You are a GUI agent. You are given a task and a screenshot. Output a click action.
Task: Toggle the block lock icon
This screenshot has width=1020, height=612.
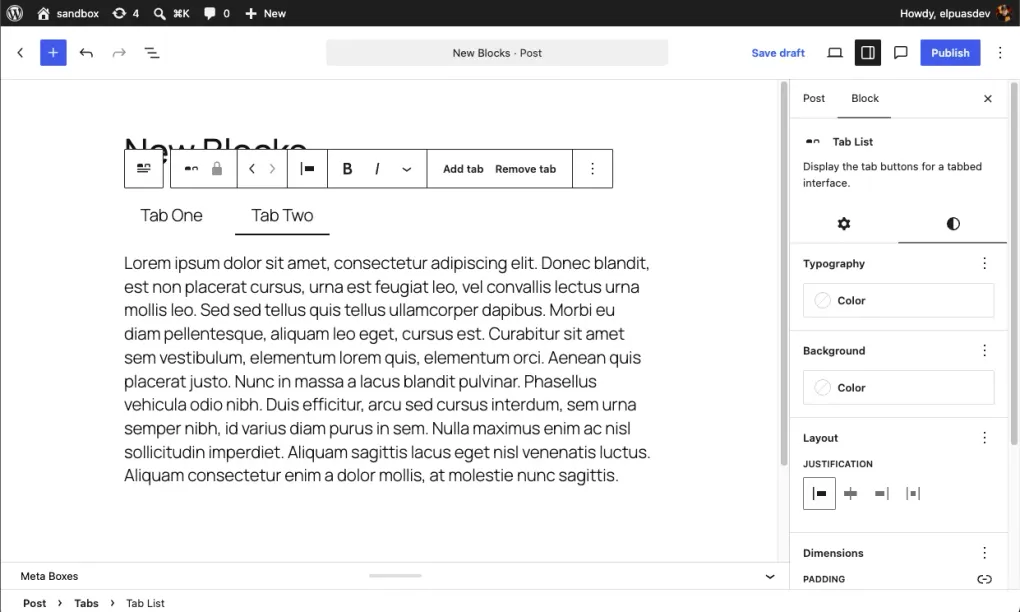tap(217, 168)
